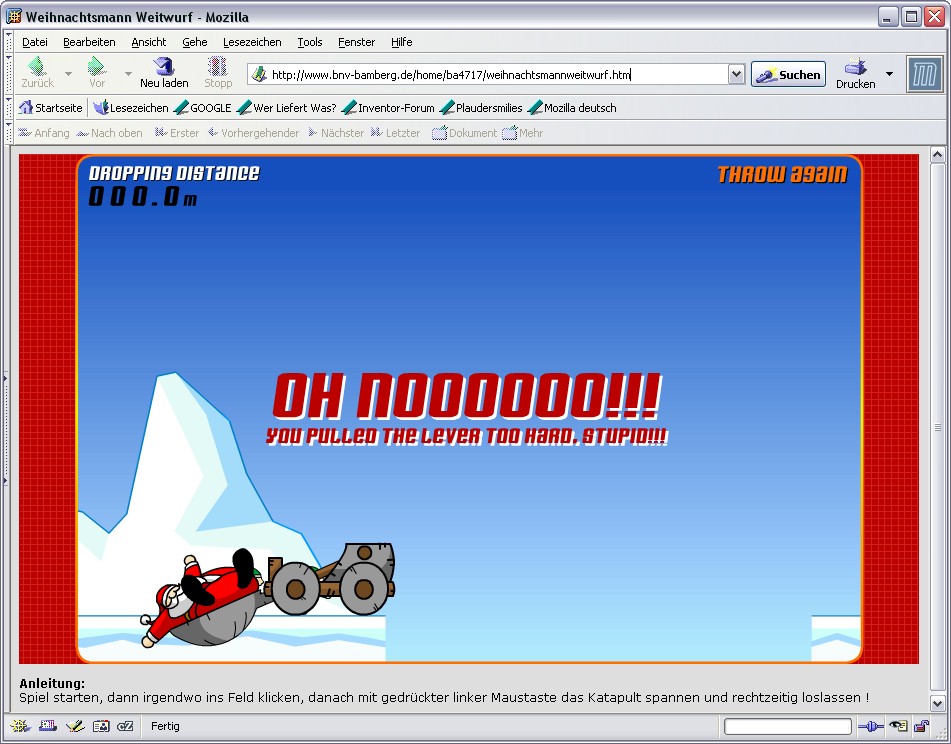This screenshot has height=744, width=951.
Task: Collapse the site navigation bar grippy
Action: tap(8, 133)
